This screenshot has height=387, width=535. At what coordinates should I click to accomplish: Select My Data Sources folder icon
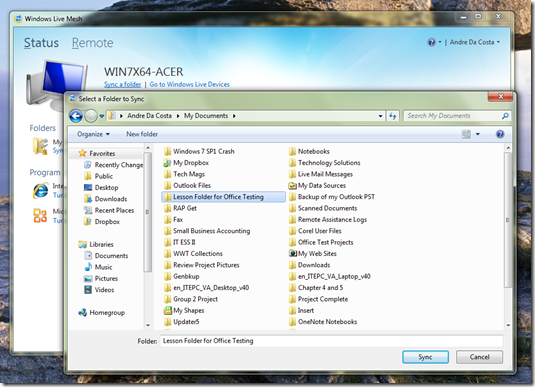click(x=292, y=186)
